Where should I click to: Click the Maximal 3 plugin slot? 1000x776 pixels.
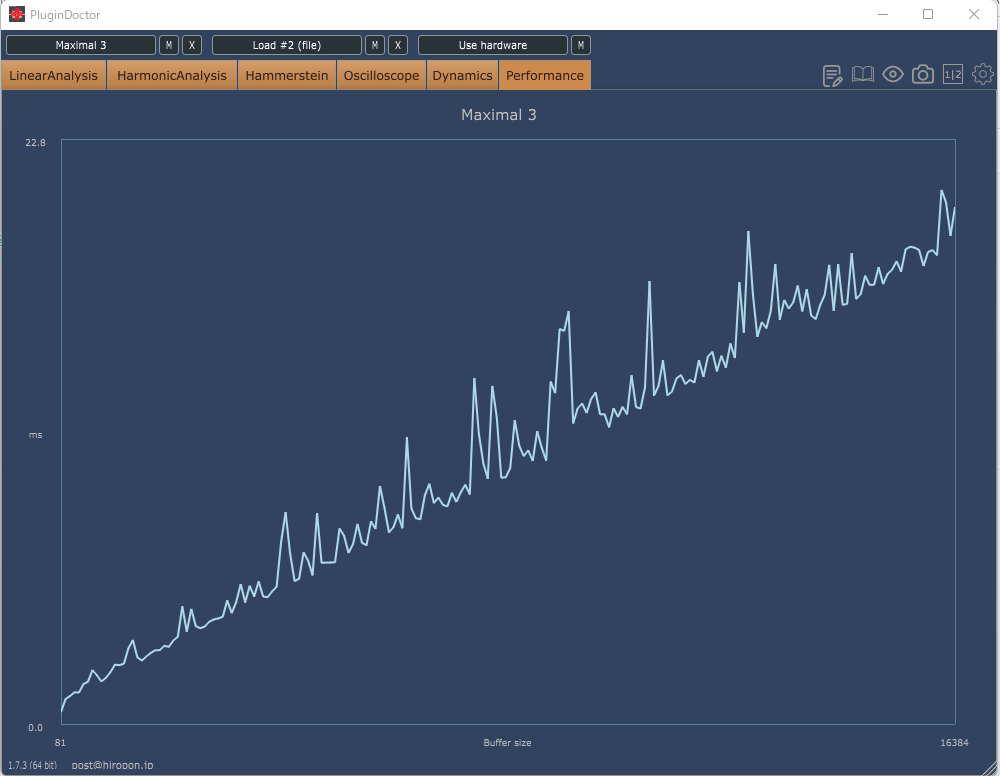point(81,45)
